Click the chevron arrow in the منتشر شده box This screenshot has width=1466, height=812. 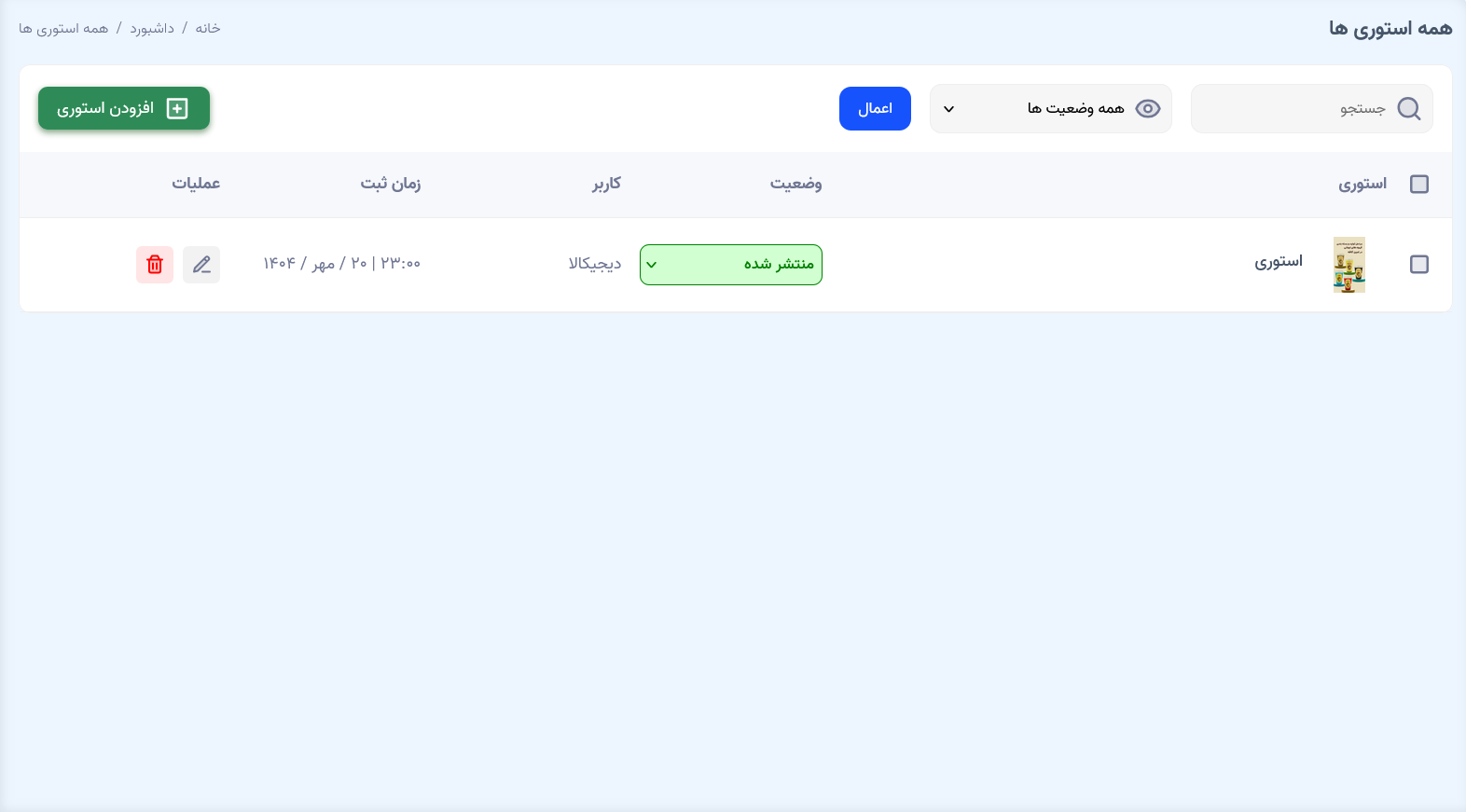652,265
